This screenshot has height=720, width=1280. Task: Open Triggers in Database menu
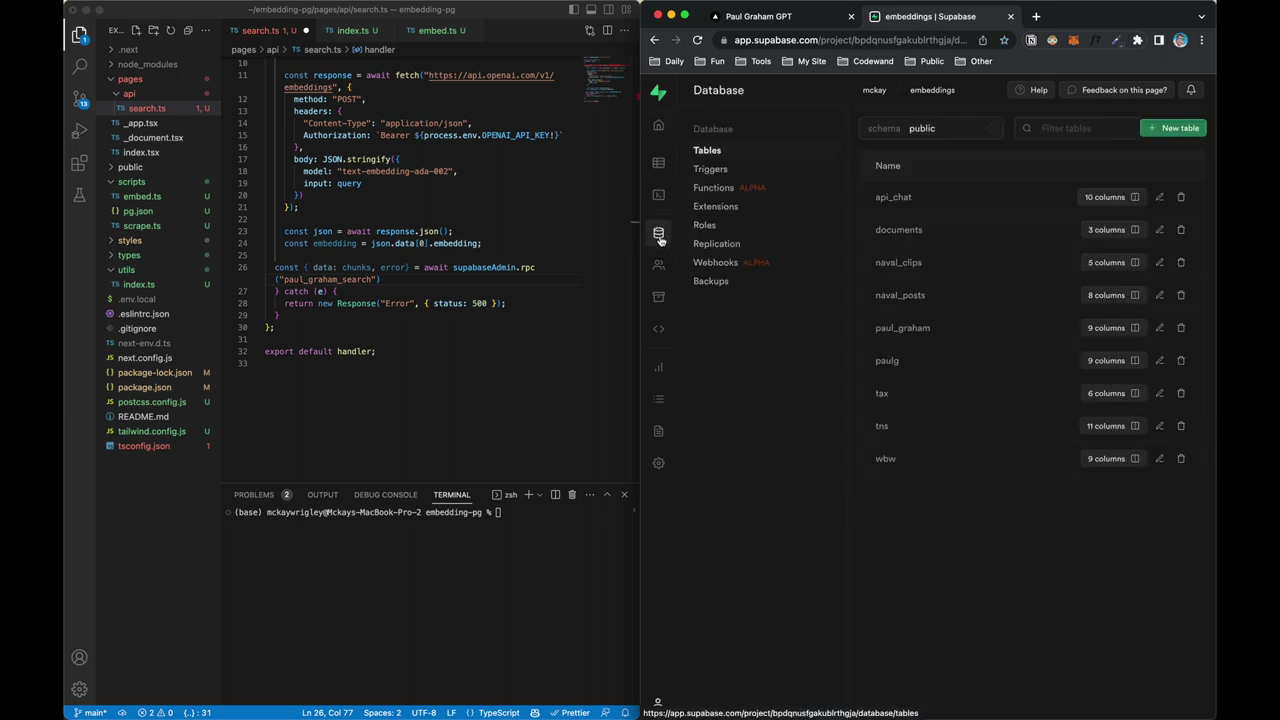click(x=710, y=169)
